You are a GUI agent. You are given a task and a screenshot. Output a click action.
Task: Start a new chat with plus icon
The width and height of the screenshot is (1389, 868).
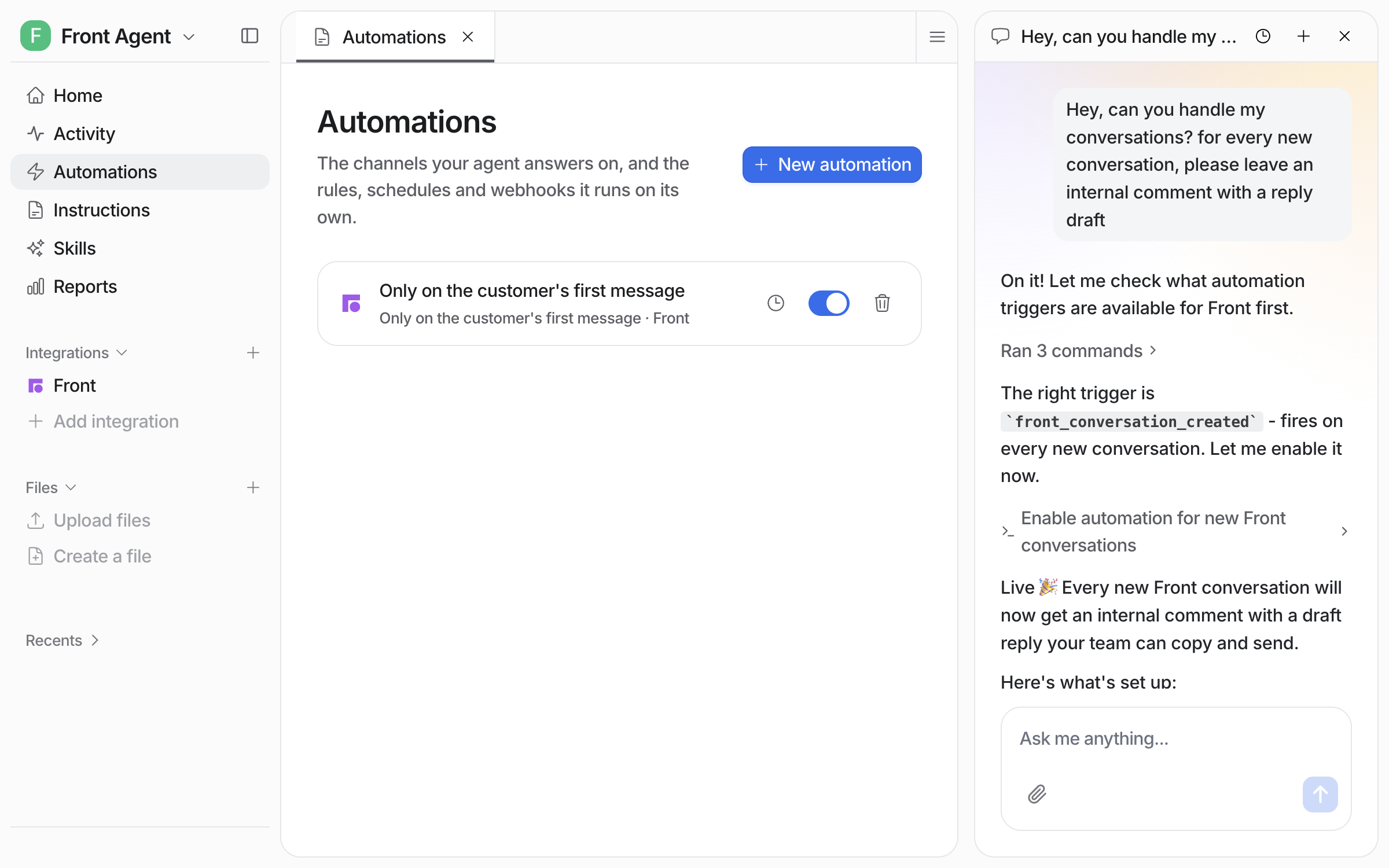tap(1303, 36)
